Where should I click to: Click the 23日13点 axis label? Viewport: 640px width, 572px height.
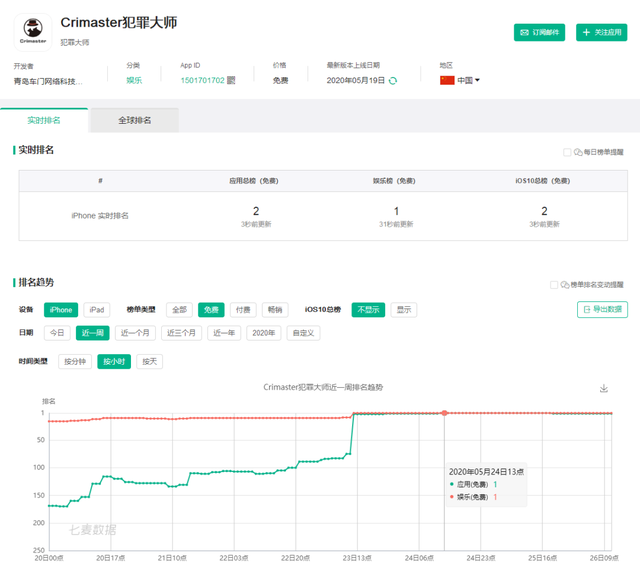357,558
